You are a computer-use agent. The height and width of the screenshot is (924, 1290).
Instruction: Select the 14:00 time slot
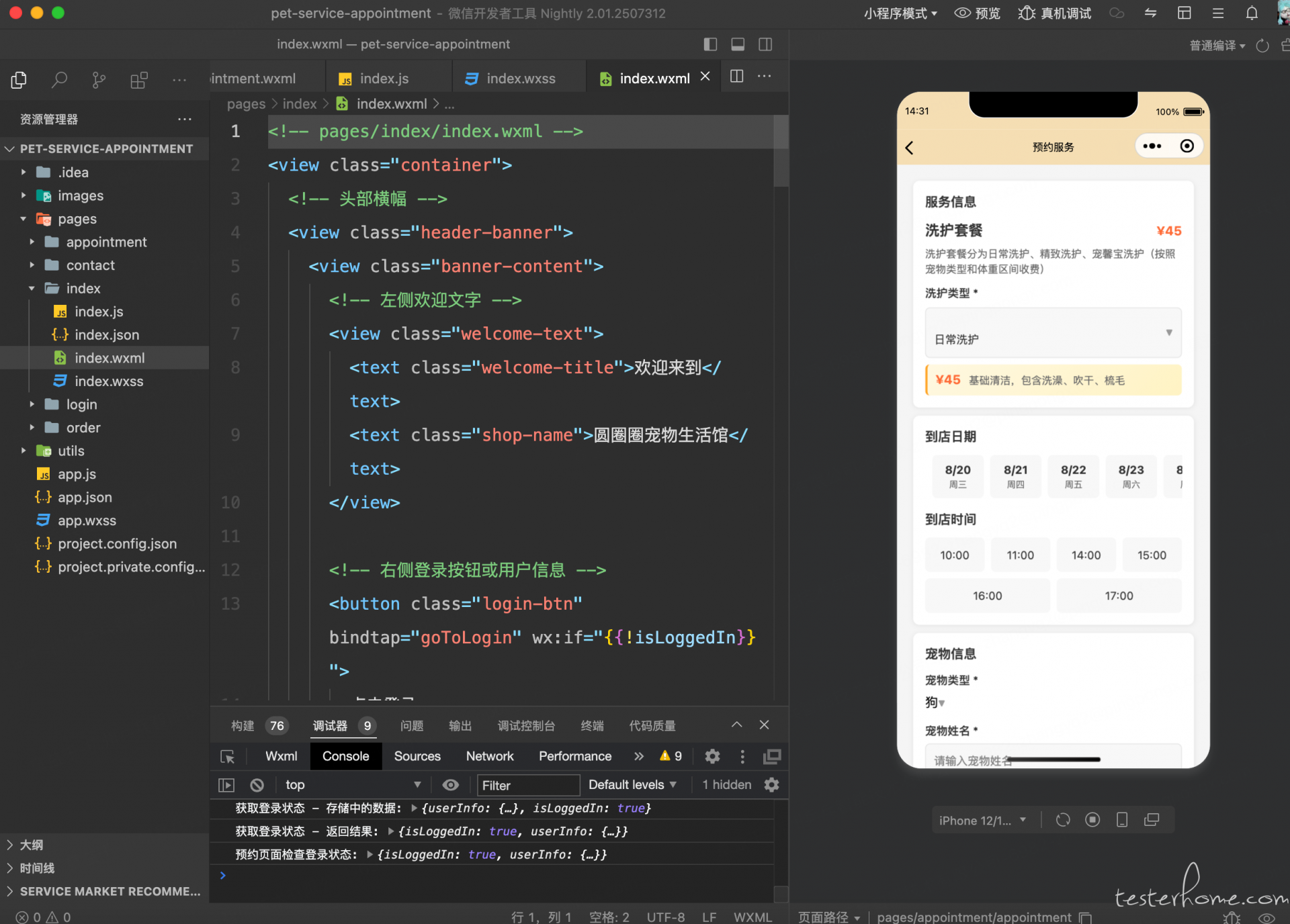point(1086,555)
